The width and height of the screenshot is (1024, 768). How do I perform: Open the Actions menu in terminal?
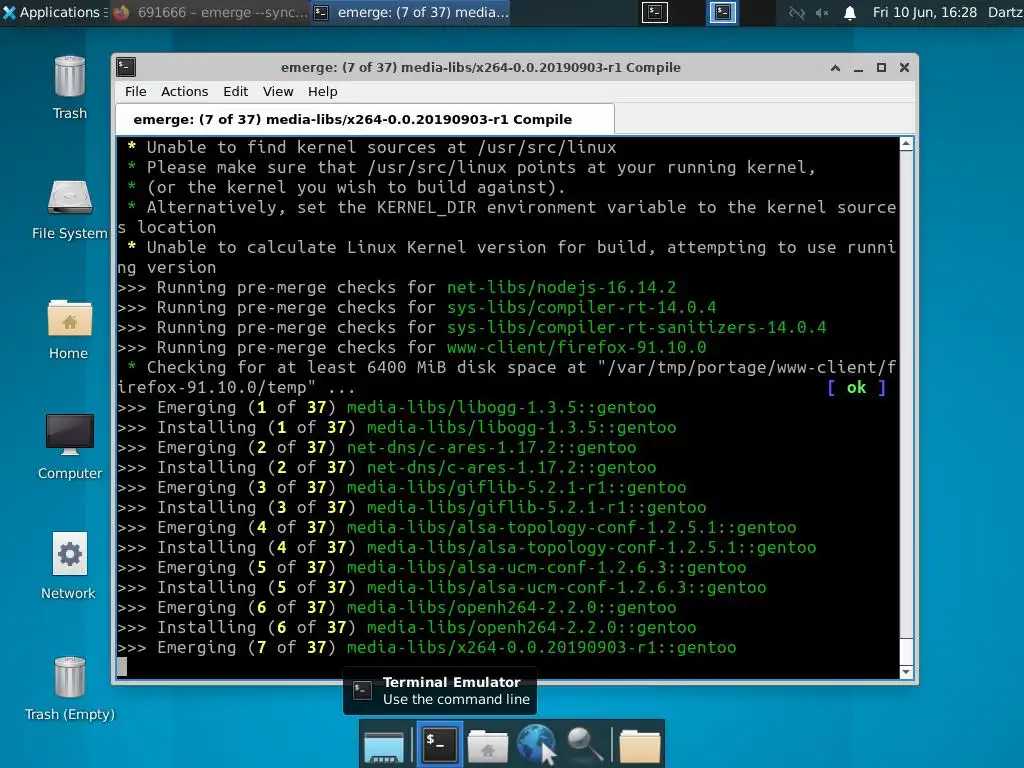point(184,91)
